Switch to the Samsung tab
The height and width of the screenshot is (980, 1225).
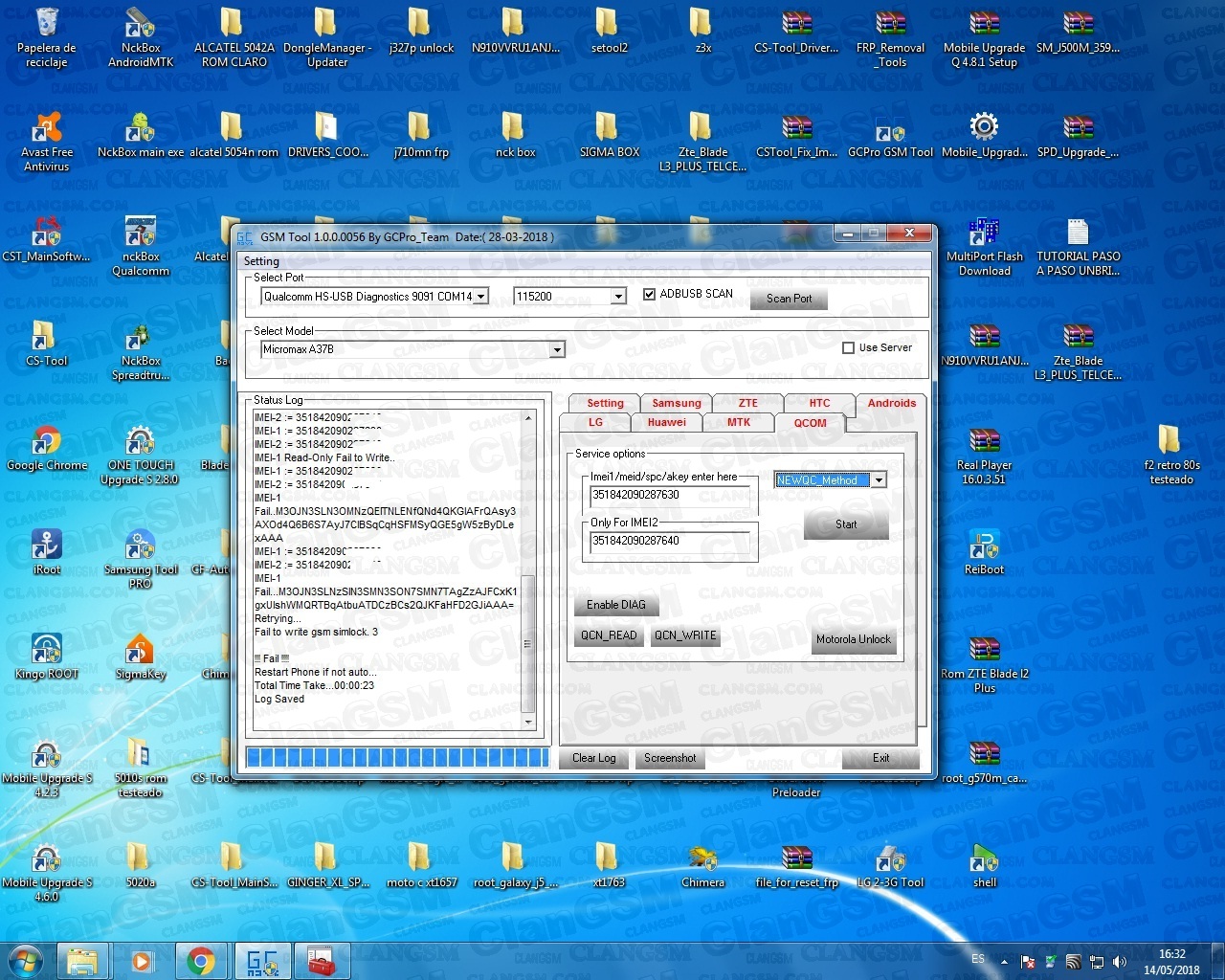coord(677,403)
